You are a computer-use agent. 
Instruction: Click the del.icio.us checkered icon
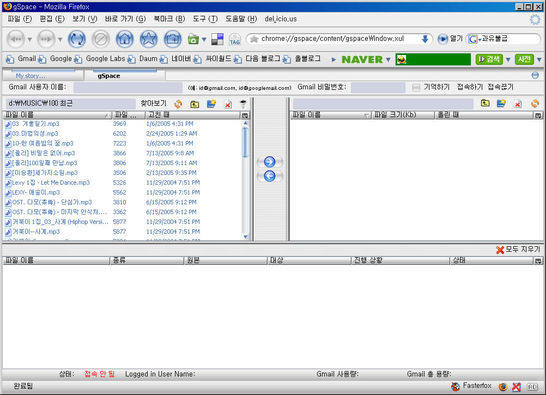pyautogui.click(x=217, y=39)
